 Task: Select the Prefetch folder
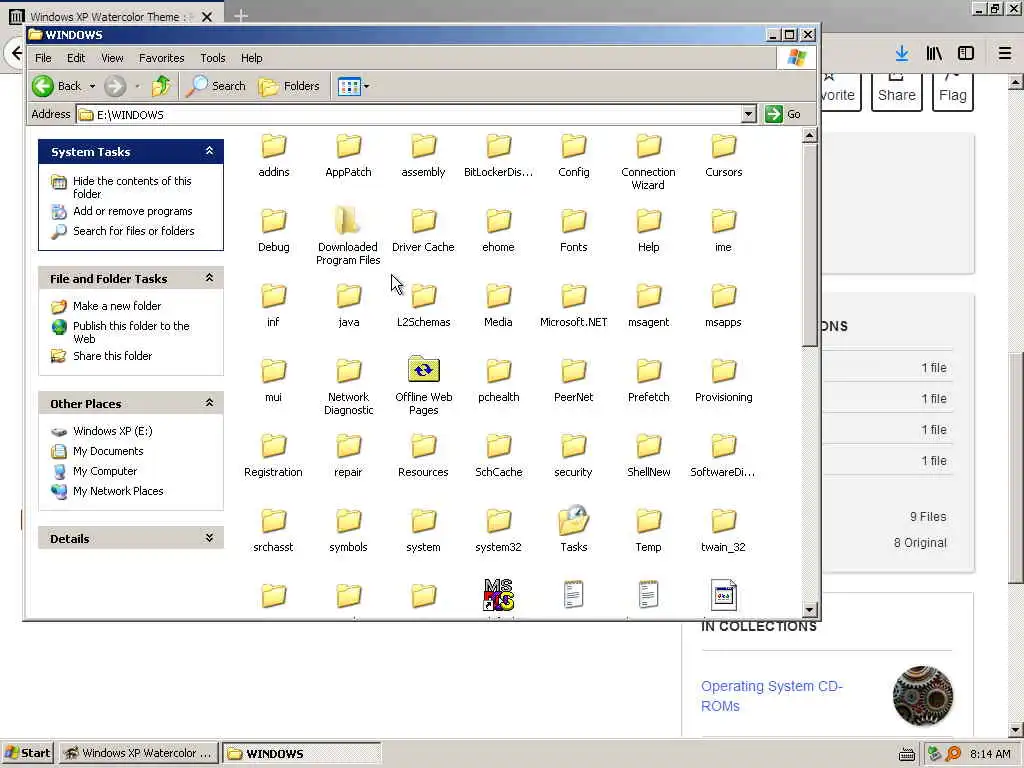tap(648, 381)
